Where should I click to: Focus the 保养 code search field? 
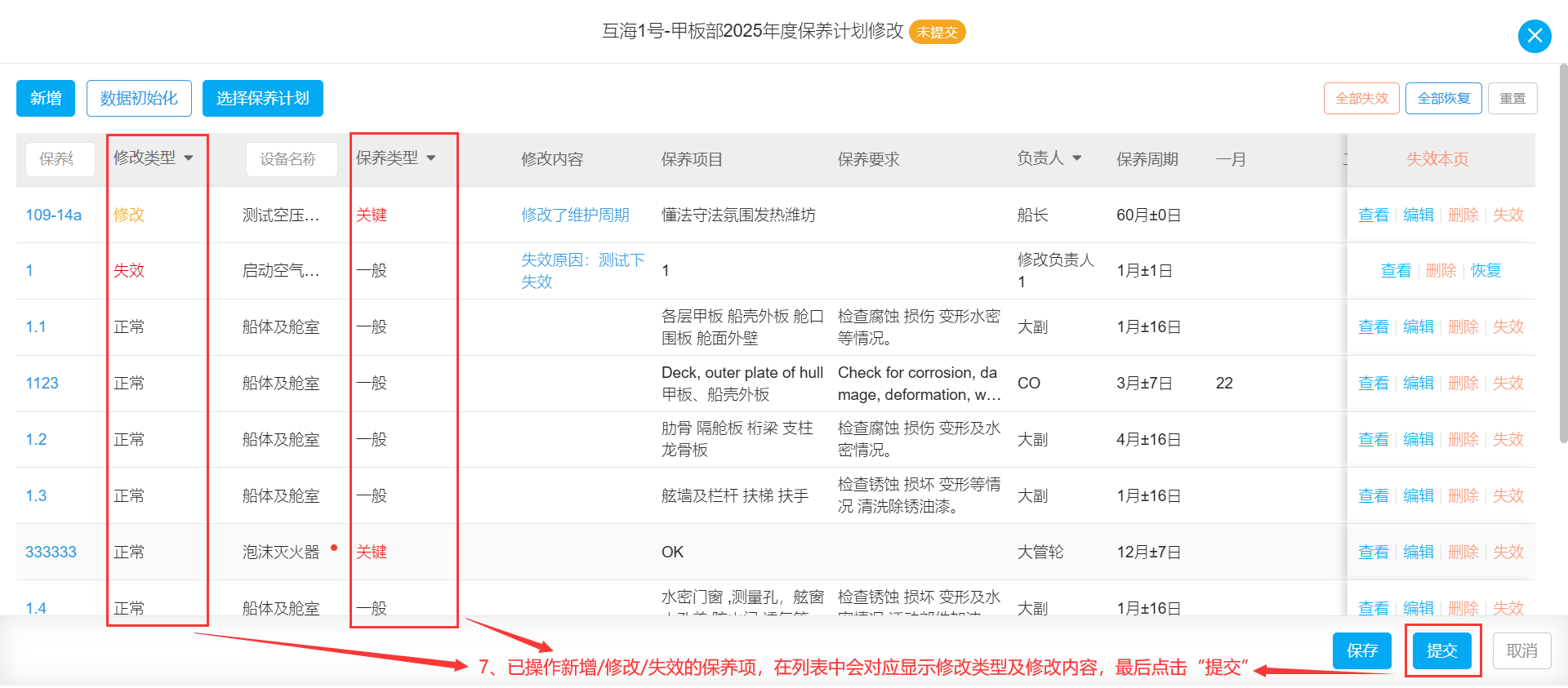[x=60, y=159]
